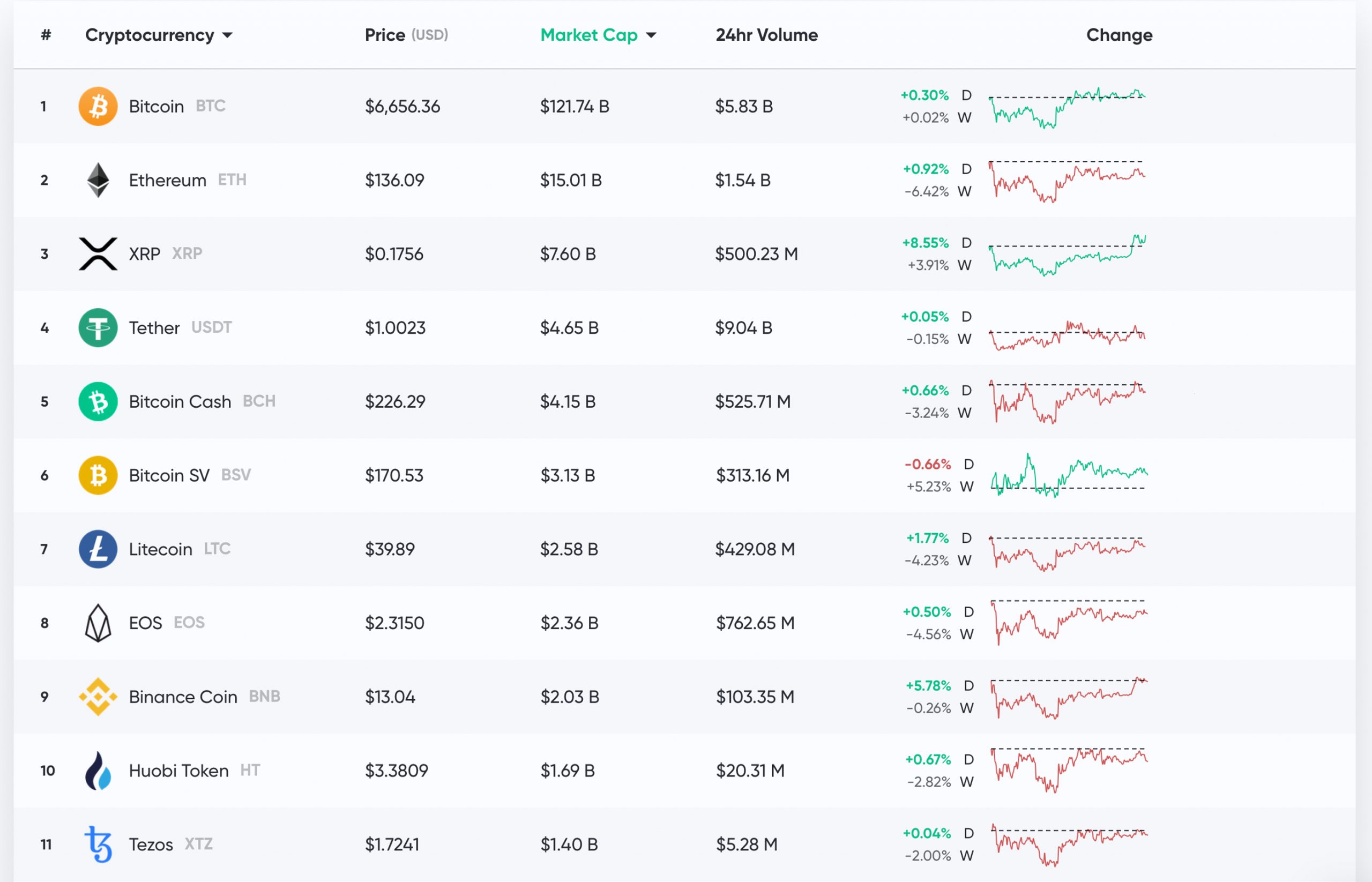Click the Huobi Token sparkline chart
The height and width of the screenshot is (882, 1372).
(x=1069, y=771)
